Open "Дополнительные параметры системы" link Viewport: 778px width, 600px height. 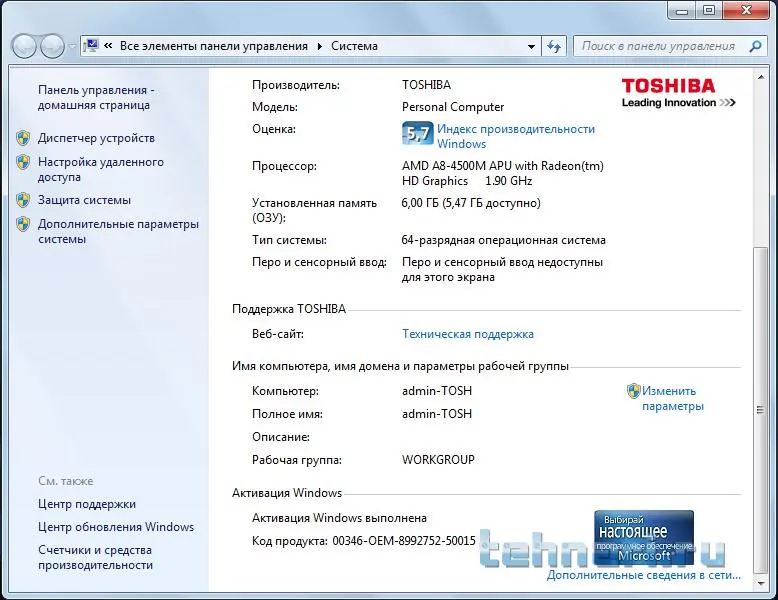pyautogui.click(x=119, y=231)
